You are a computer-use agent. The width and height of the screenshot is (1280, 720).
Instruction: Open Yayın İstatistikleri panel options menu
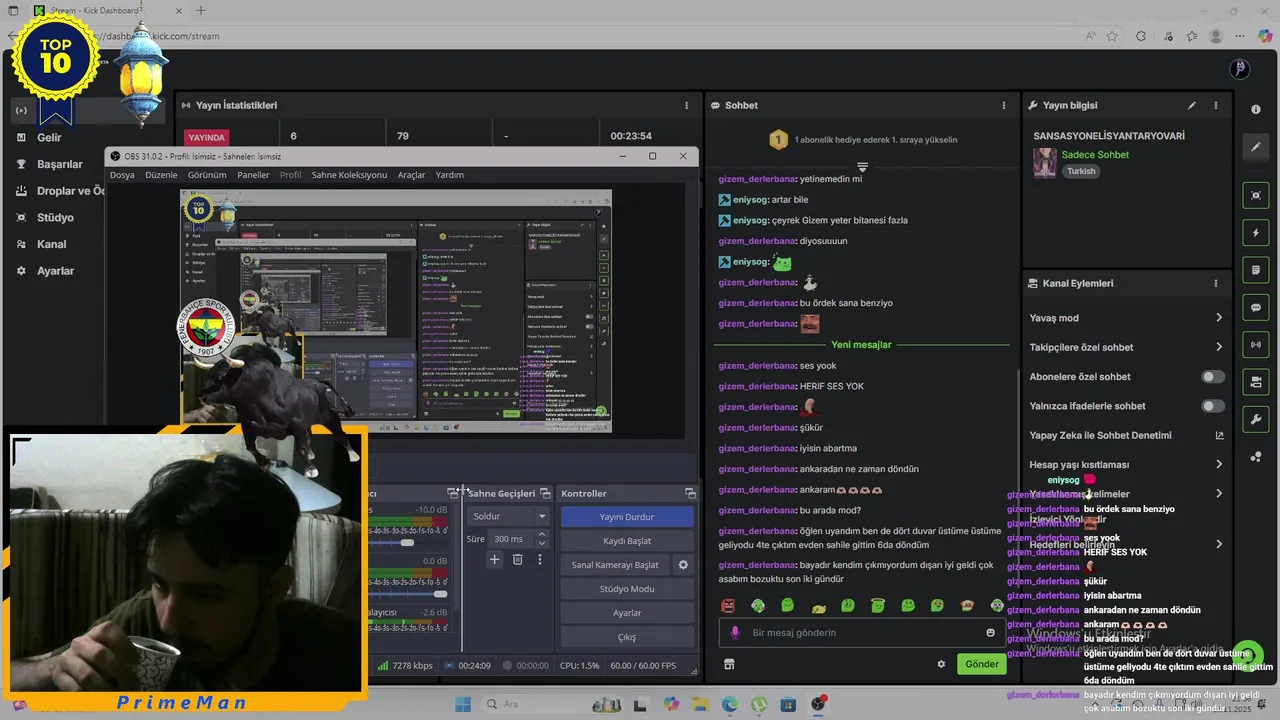[x=686, y=105]
